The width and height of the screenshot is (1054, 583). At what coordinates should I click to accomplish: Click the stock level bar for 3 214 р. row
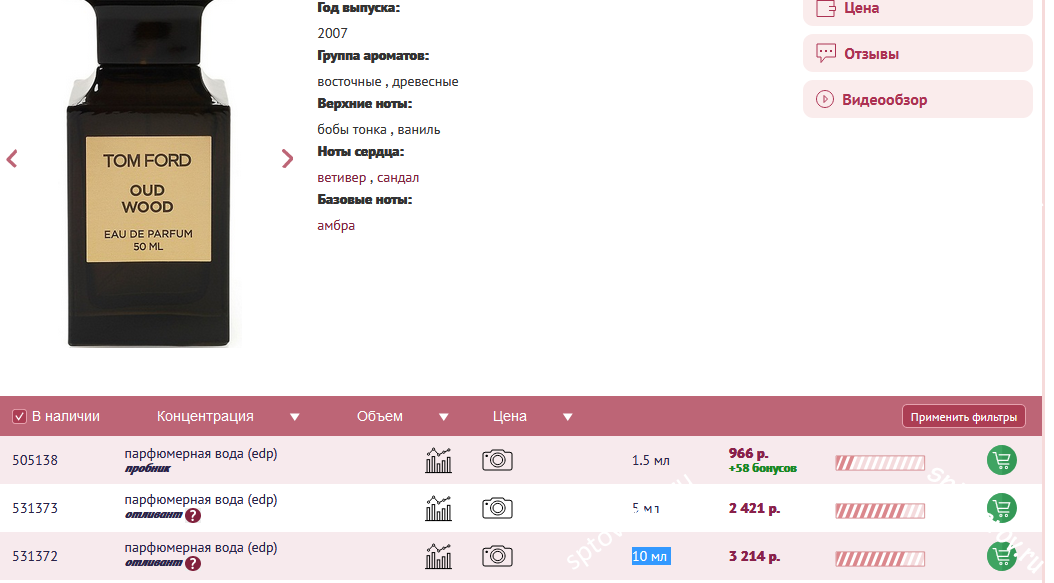point(880,559)
